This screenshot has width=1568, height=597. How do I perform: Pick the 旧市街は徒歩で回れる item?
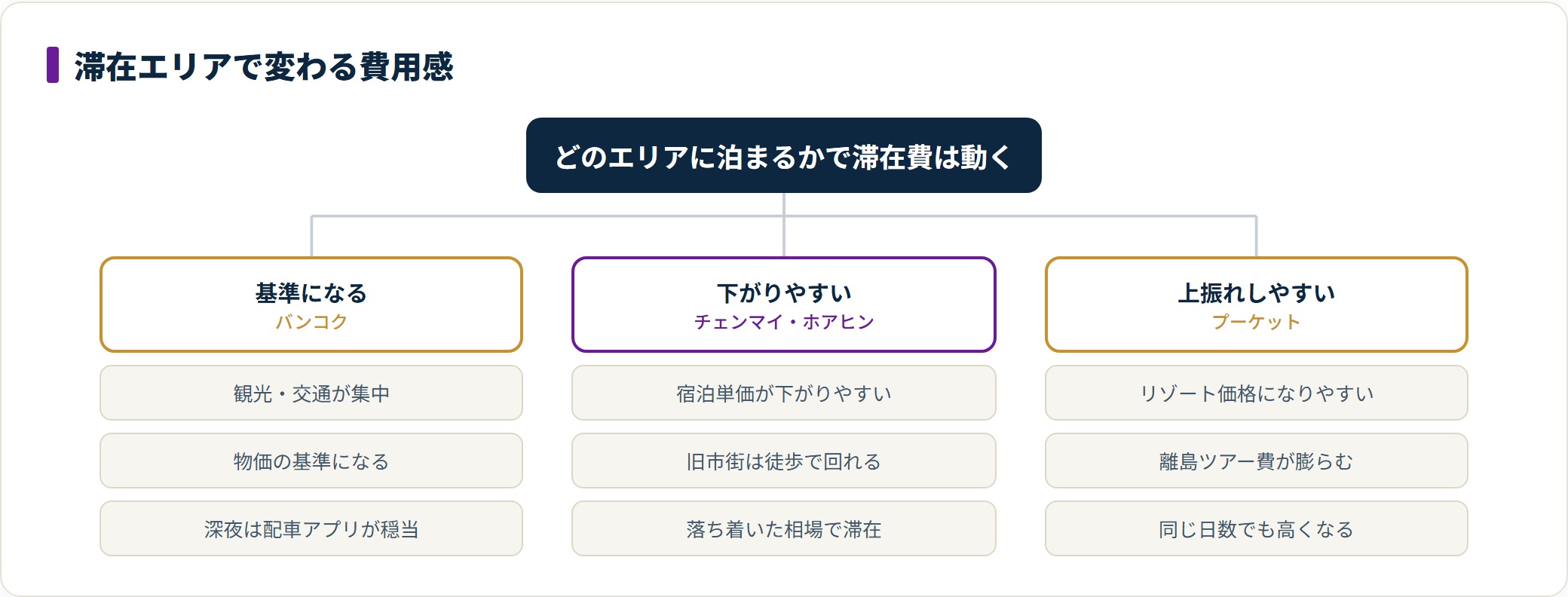tap(784, 461)
